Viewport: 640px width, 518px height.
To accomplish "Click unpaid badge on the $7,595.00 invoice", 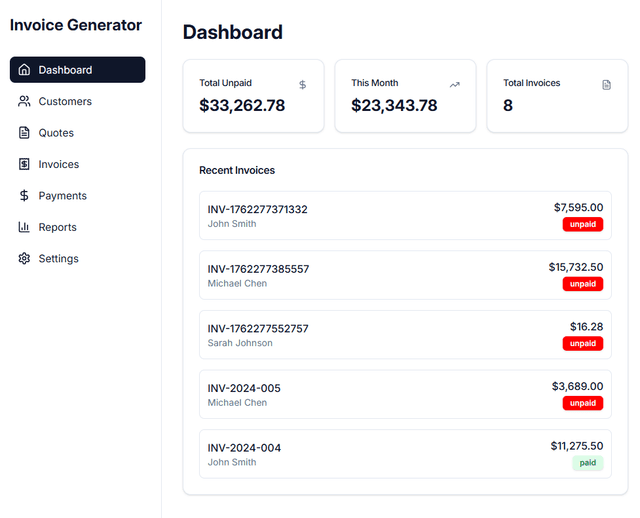I will click(x=583, y=225).
